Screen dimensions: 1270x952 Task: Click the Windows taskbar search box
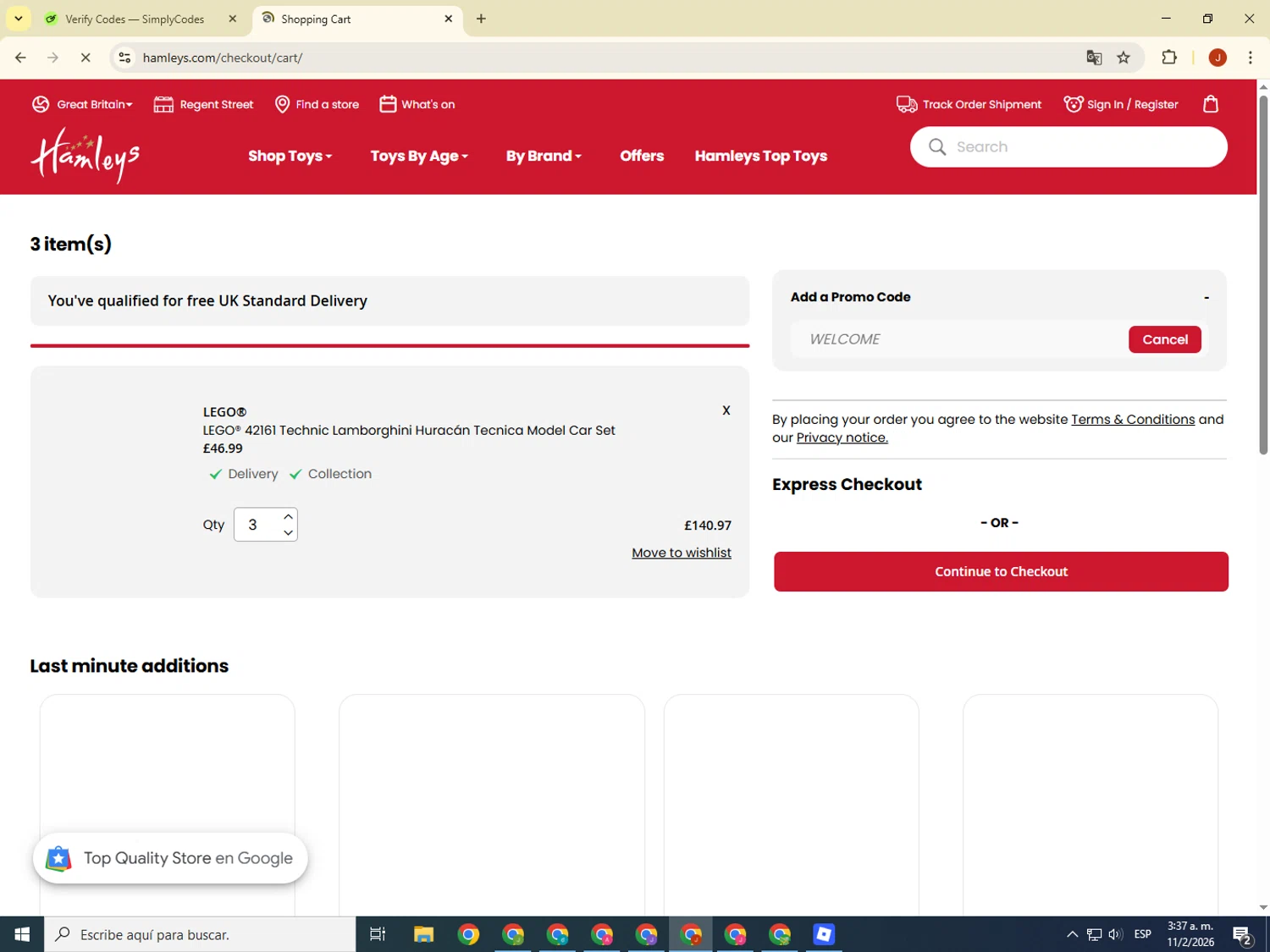(x=201, y=934)
